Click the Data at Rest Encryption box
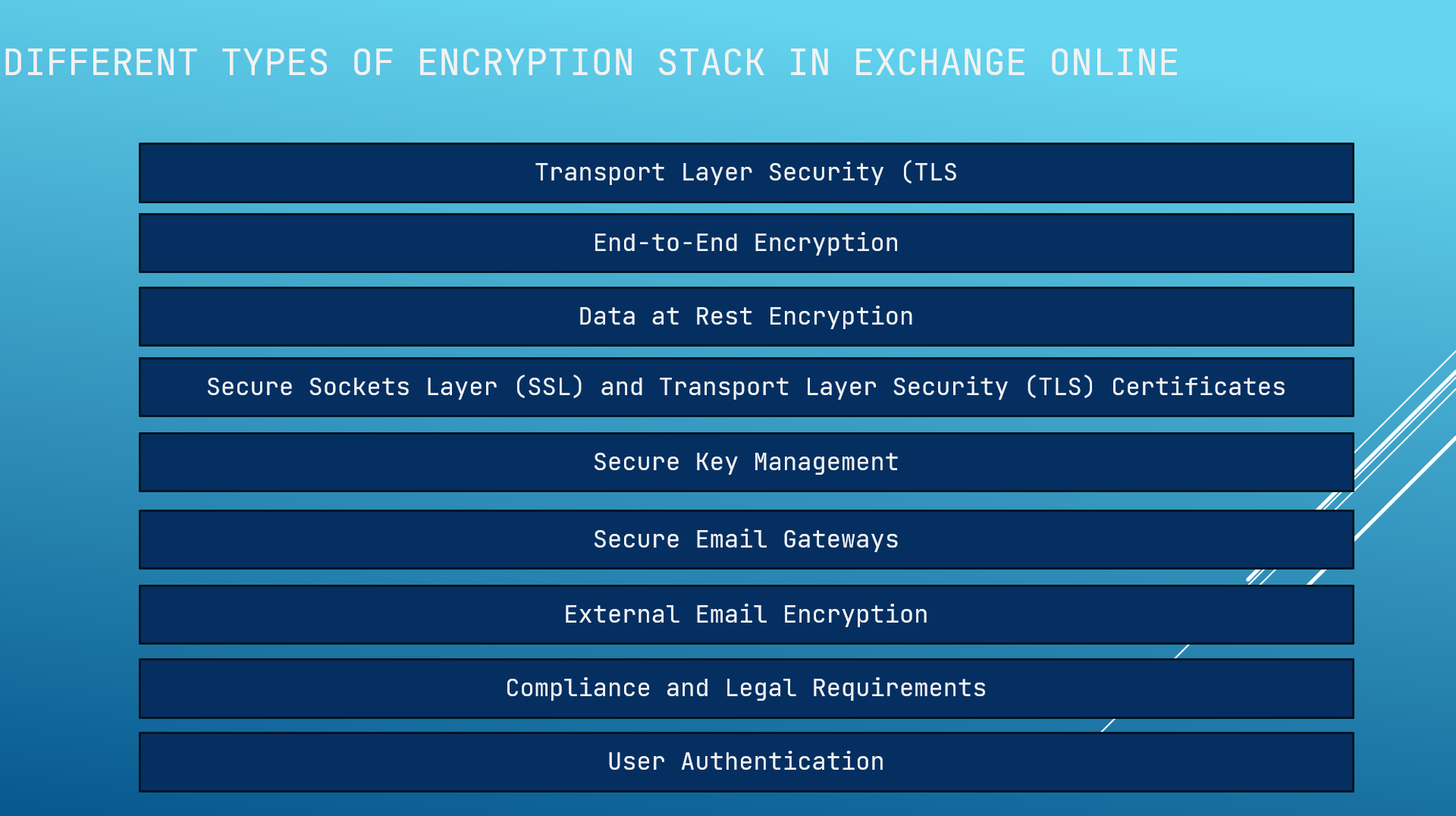This screenshot has height=816, width=1456. tap(746, 317)
